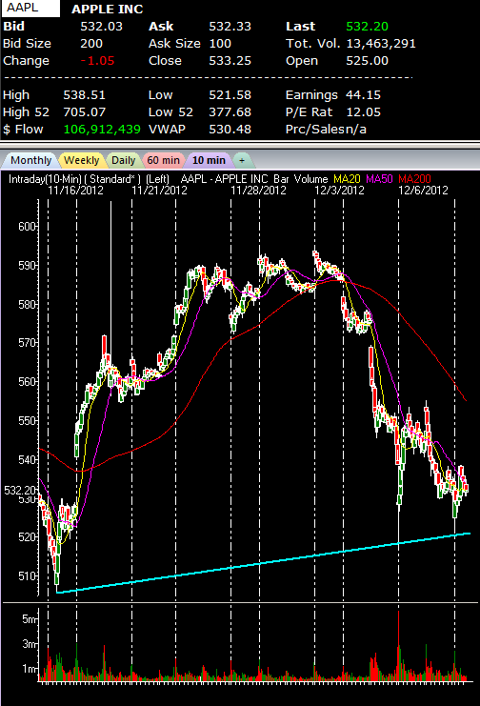Select the 10 min chart tab
The width and height of the screenshot is (480, 706).
pyautogui.click(x=209, y=160)
